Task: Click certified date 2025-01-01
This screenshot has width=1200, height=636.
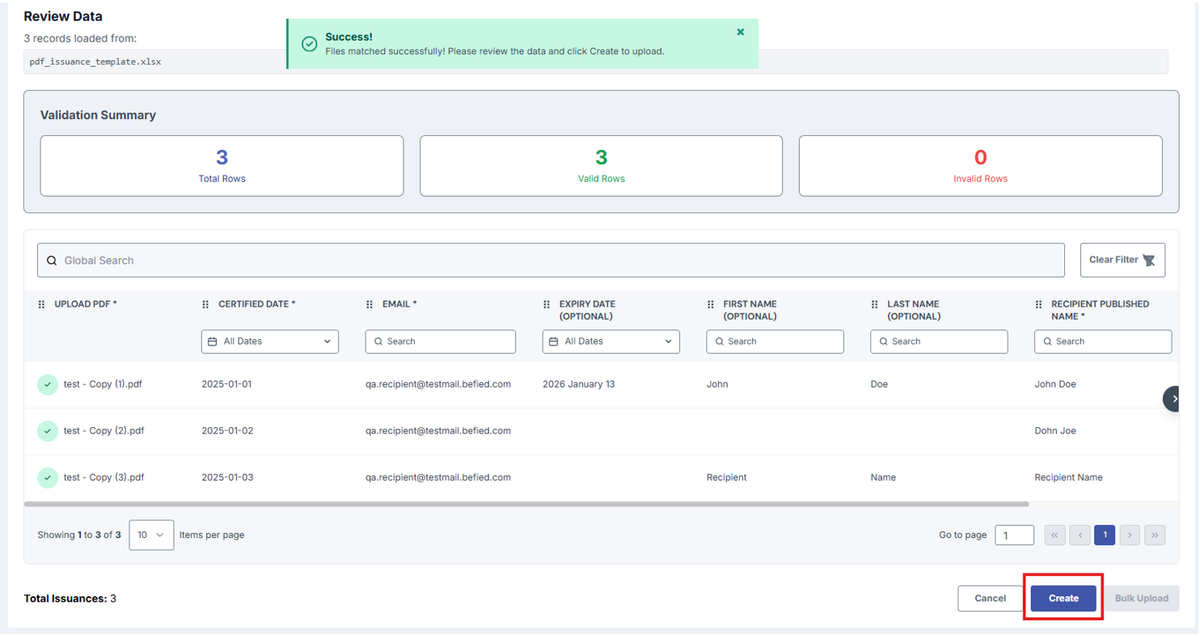Action: click(x=227, y=384)
